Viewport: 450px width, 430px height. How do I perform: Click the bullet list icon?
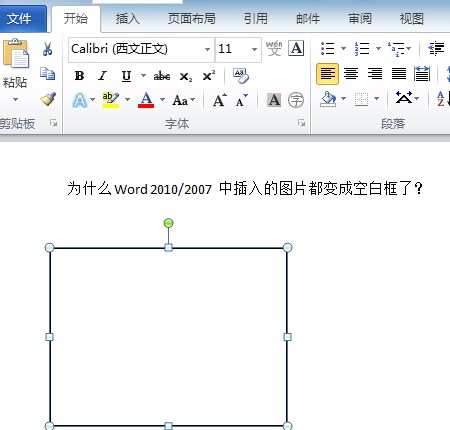pos(327,49)
